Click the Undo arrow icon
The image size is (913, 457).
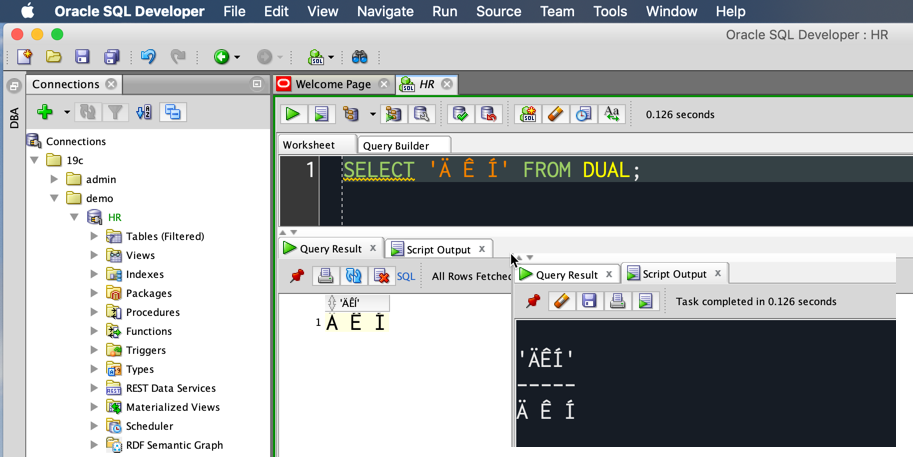tap(148, 56)
